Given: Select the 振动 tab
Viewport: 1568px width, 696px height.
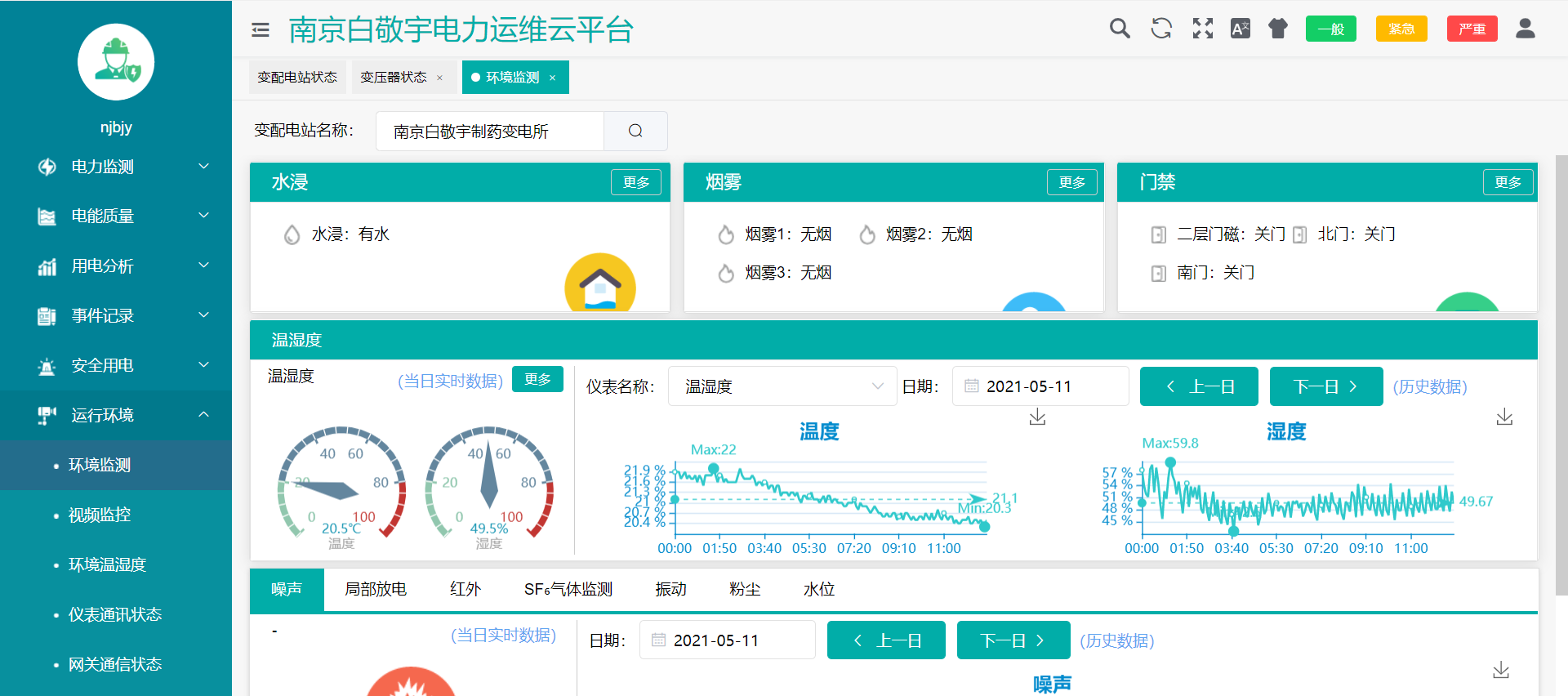Looking at the screenshot, I should (x=670, y=590).
